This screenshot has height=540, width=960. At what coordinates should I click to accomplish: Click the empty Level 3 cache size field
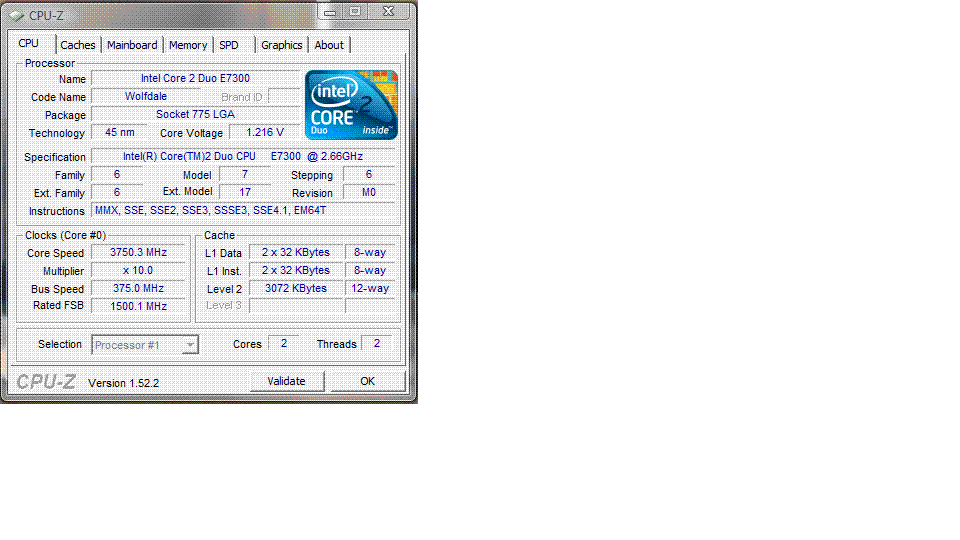(x=296, y=306)
